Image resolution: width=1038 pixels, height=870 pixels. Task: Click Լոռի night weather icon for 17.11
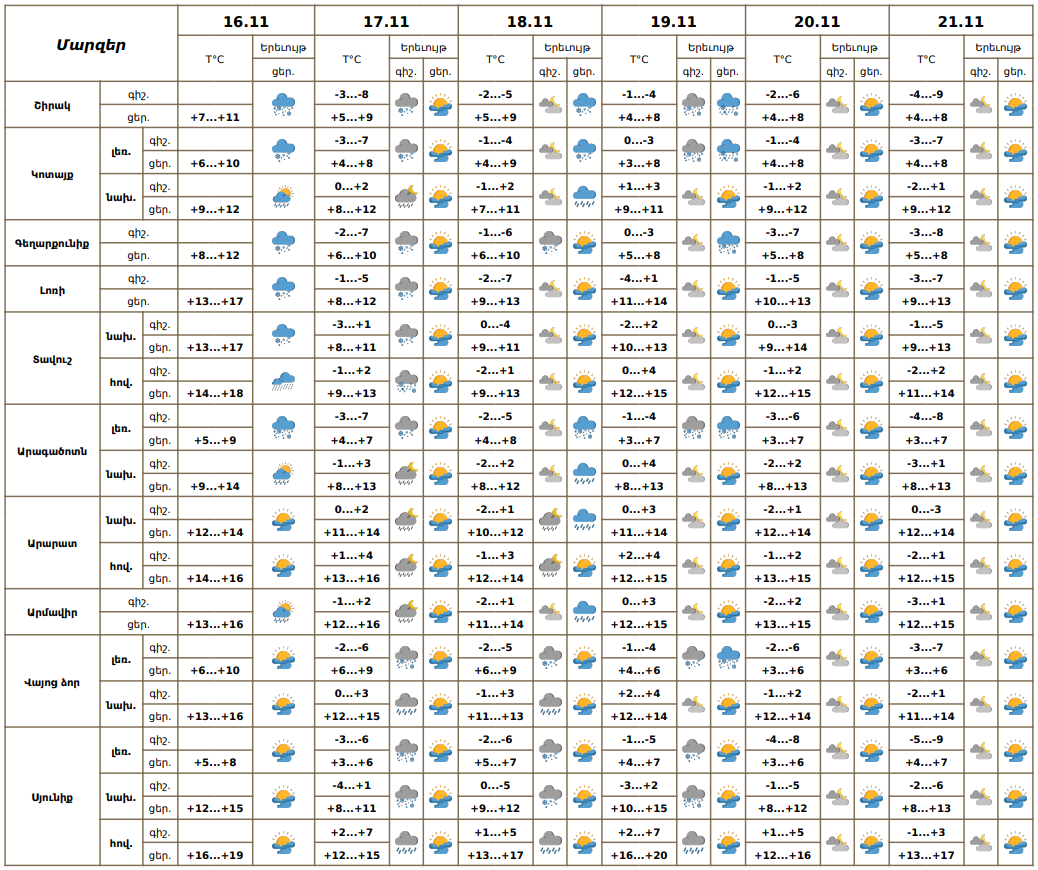tap(406, 289)
